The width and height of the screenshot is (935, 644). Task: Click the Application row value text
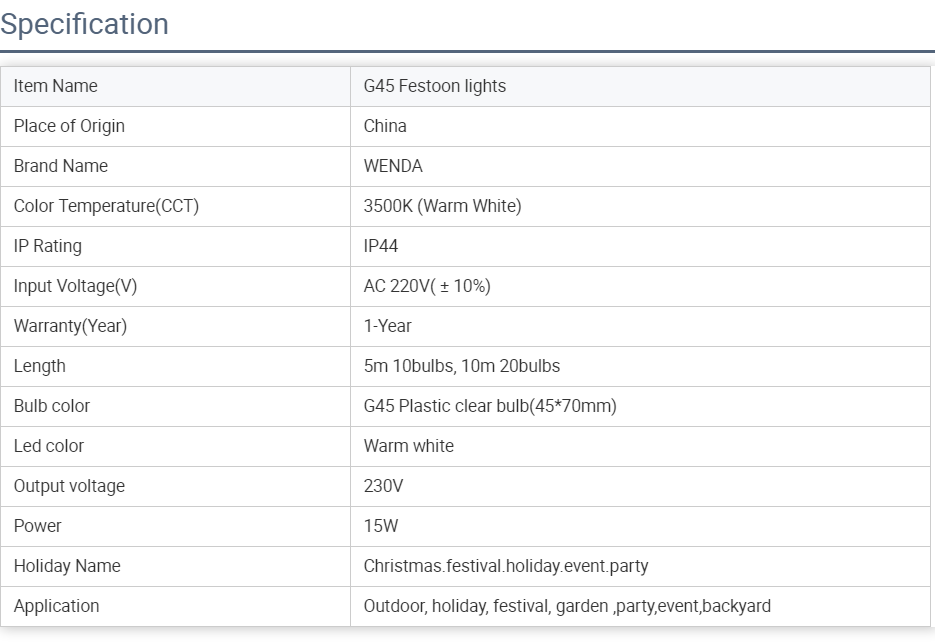coord(567,606)
